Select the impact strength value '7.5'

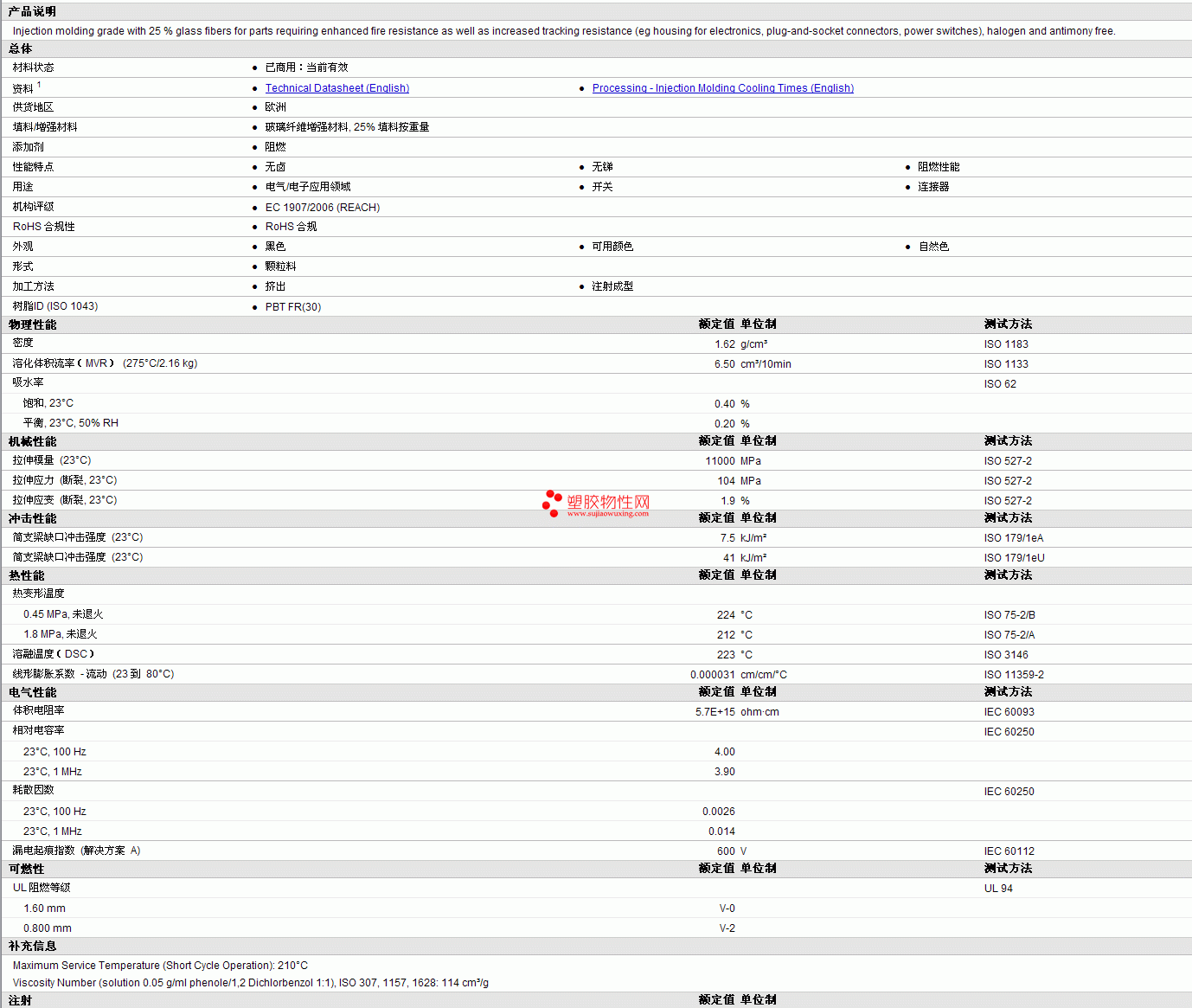pos(728,538)
